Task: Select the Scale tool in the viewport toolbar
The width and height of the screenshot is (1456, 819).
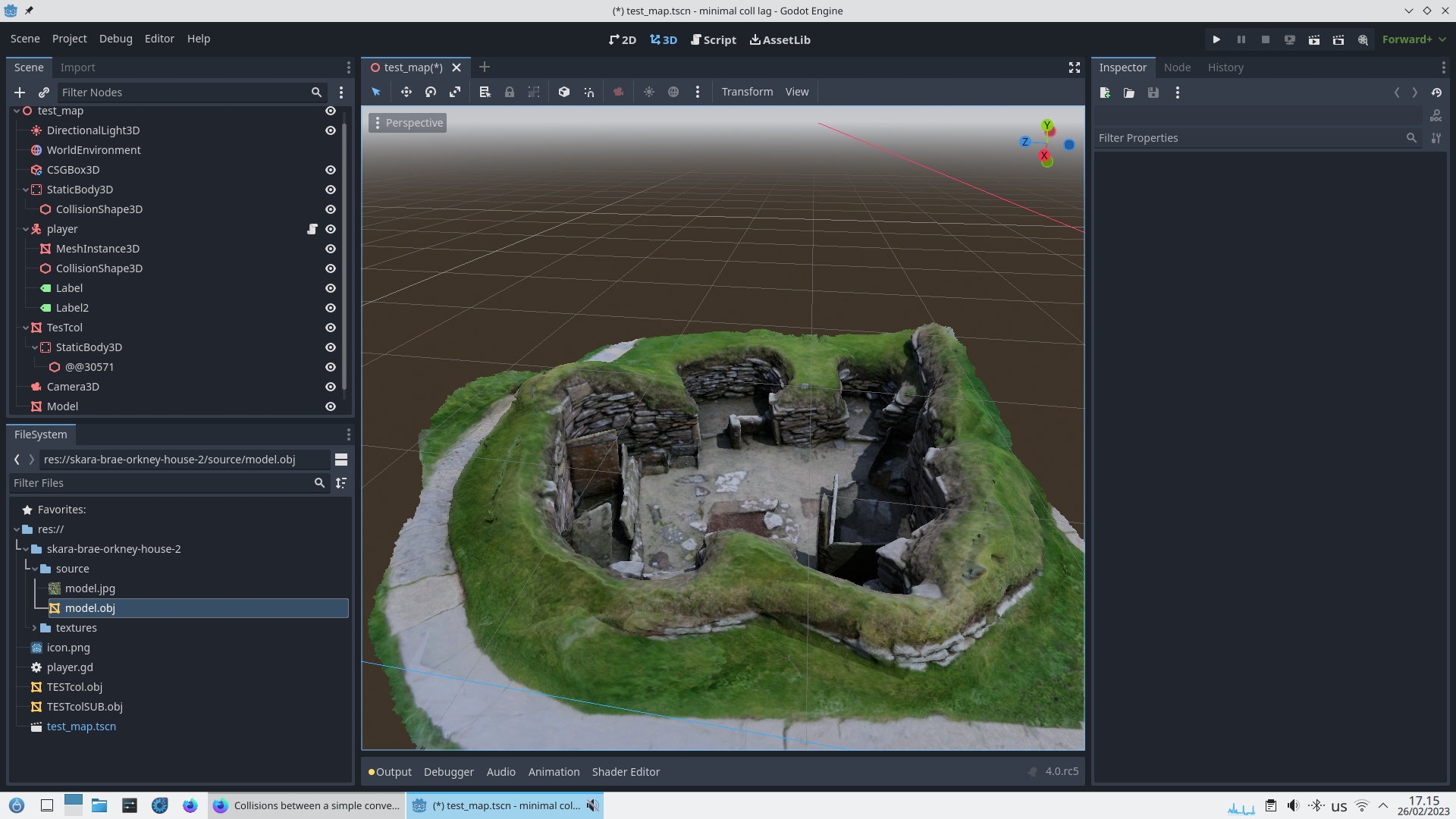Action: tap(456, 92)
